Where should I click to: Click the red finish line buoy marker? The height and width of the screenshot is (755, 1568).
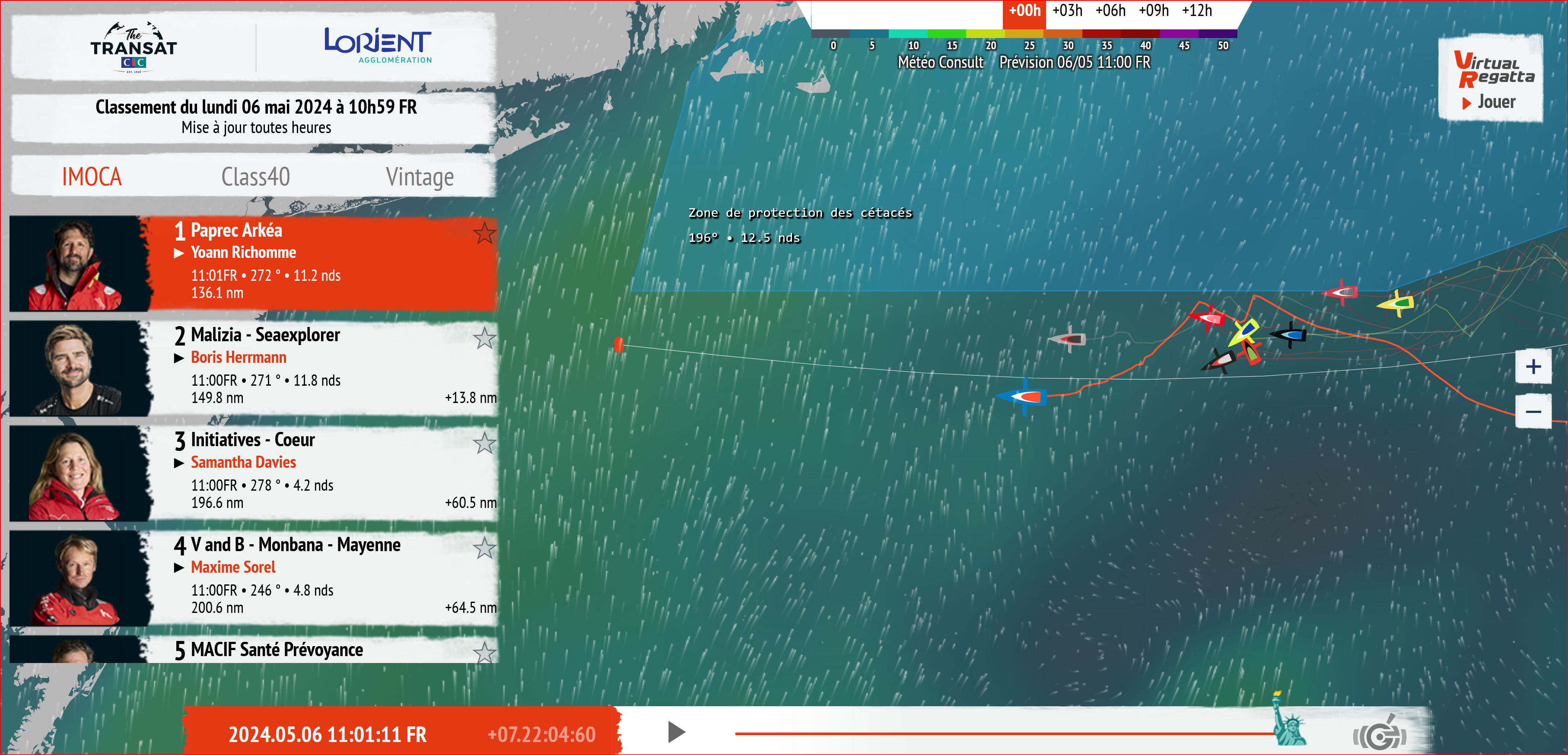click(619, 345)
